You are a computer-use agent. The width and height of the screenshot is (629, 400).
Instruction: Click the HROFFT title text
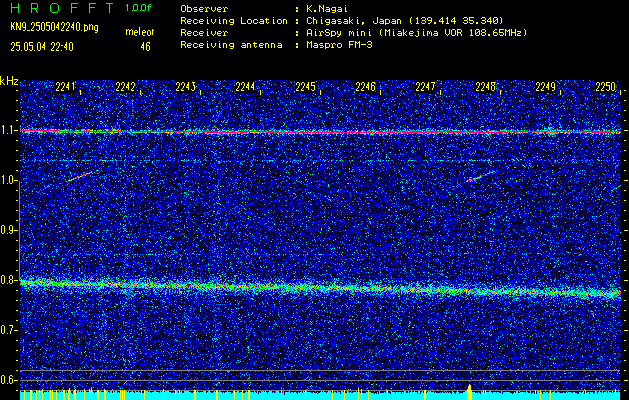(x=62, y=8)
